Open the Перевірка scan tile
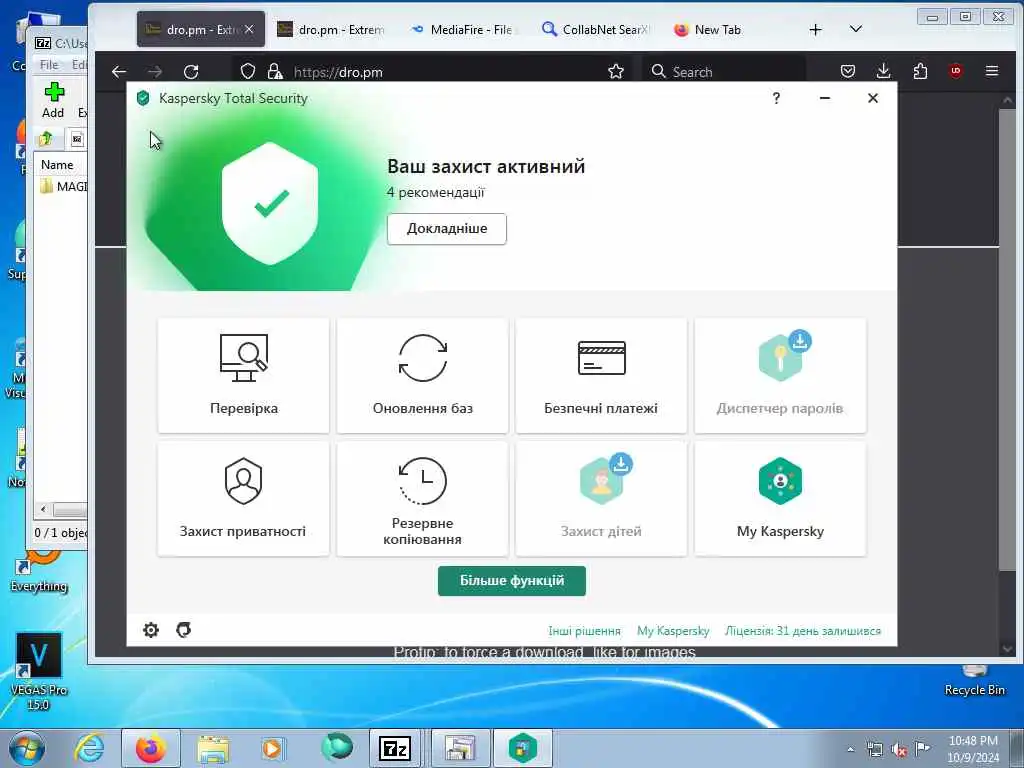1024x768 pixels. point(244,376)
